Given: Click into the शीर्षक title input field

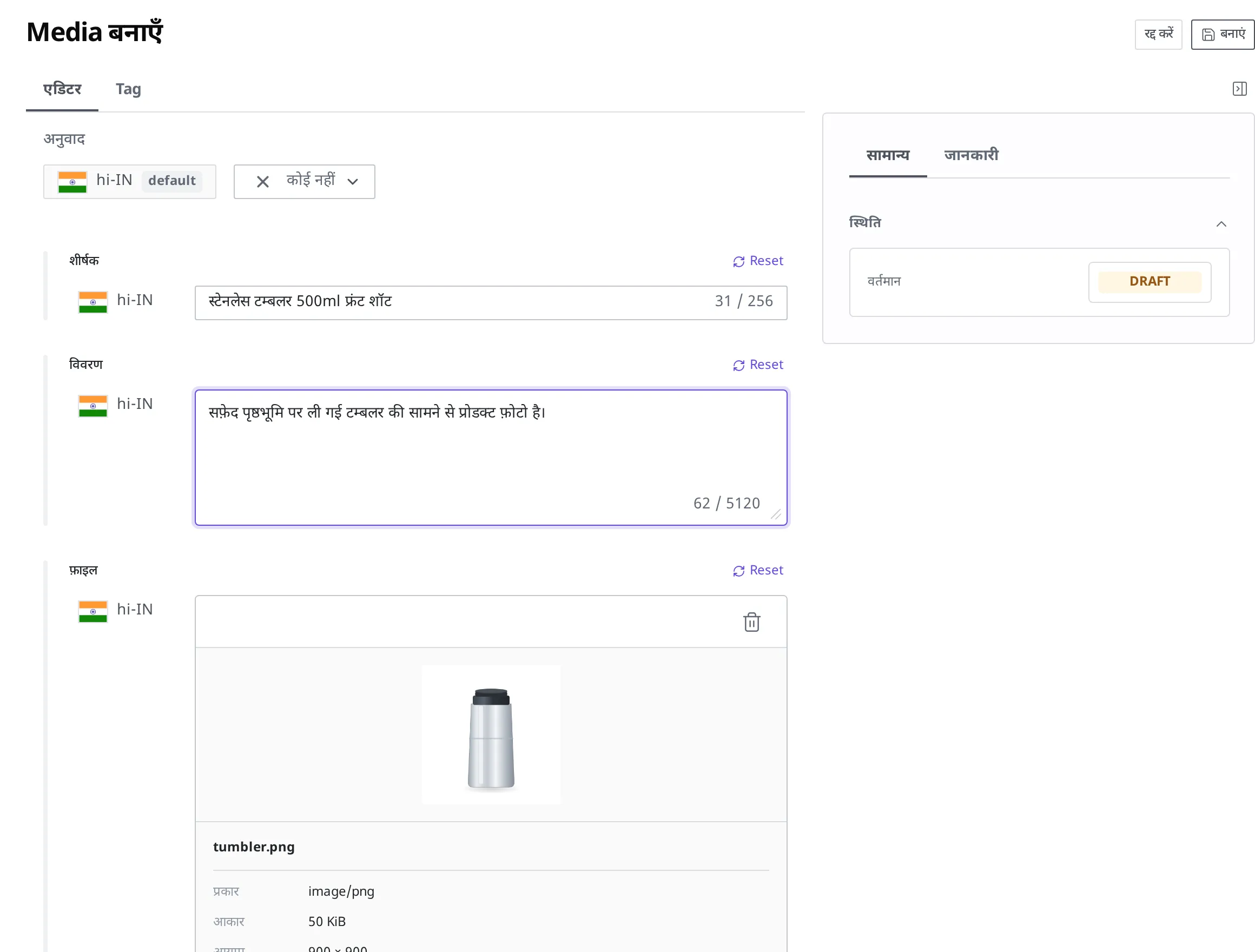Looking at the screenshot, I should click(x=490, y=302).
